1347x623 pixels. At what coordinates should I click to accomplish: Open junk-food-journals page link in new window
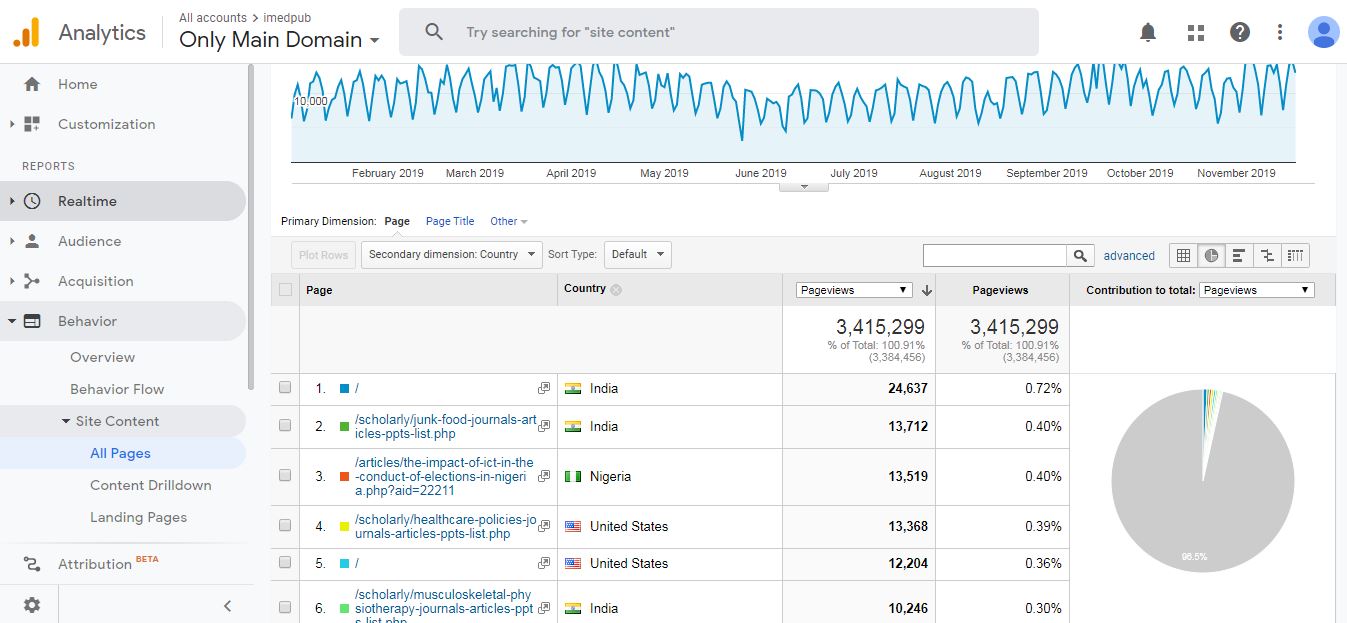tap(544, 426)
